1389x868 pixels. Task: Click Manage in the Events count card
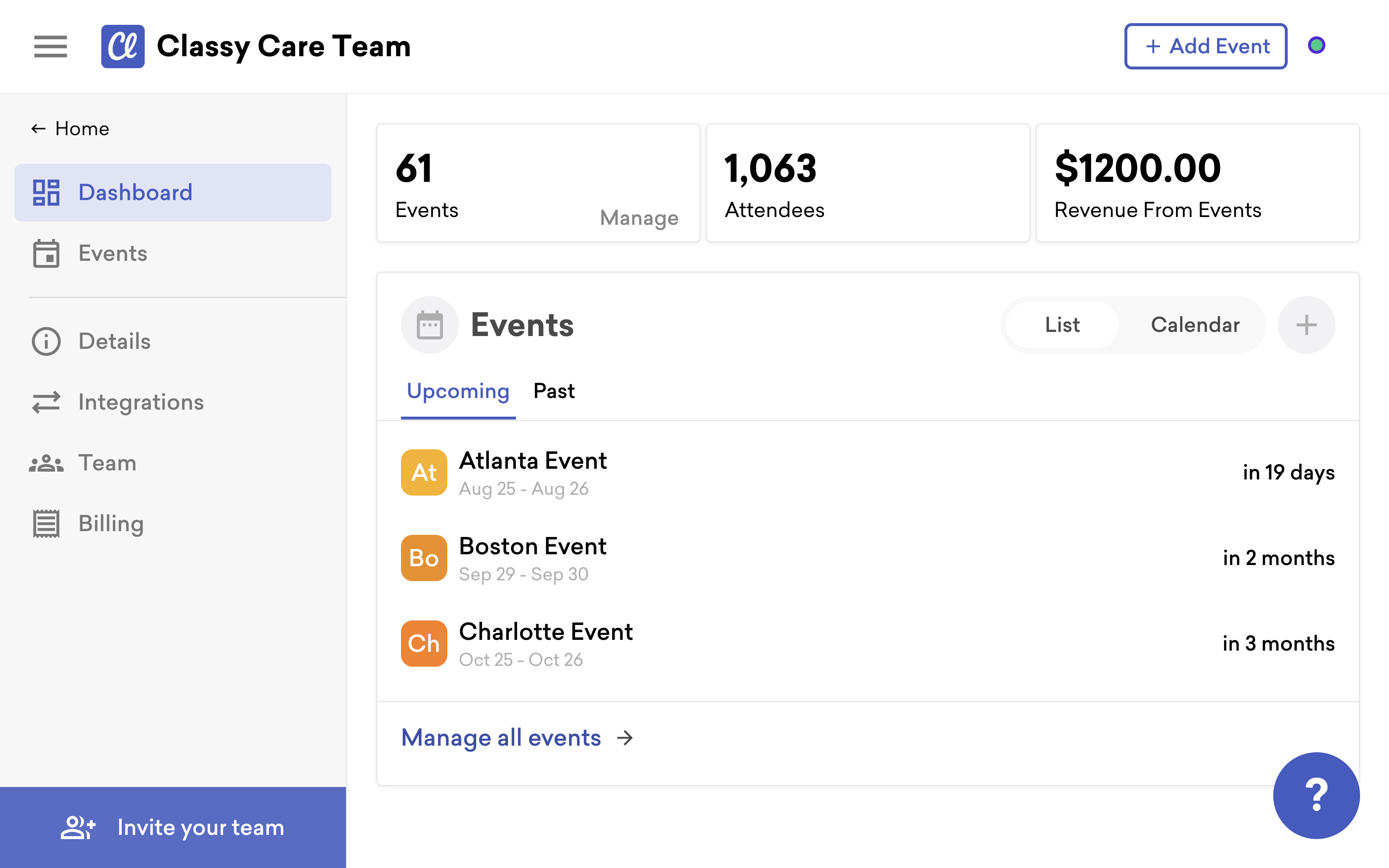pos(639,217)
